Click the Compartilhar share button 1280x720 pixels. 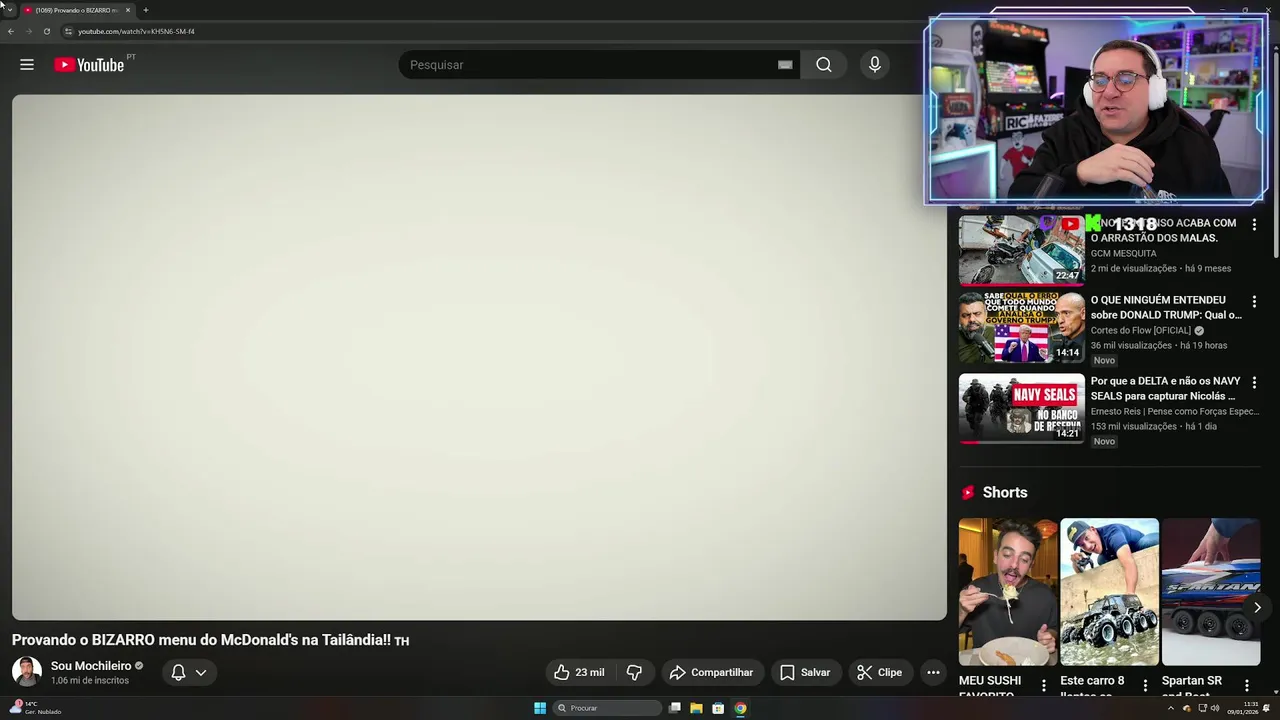tap(711, 672)
